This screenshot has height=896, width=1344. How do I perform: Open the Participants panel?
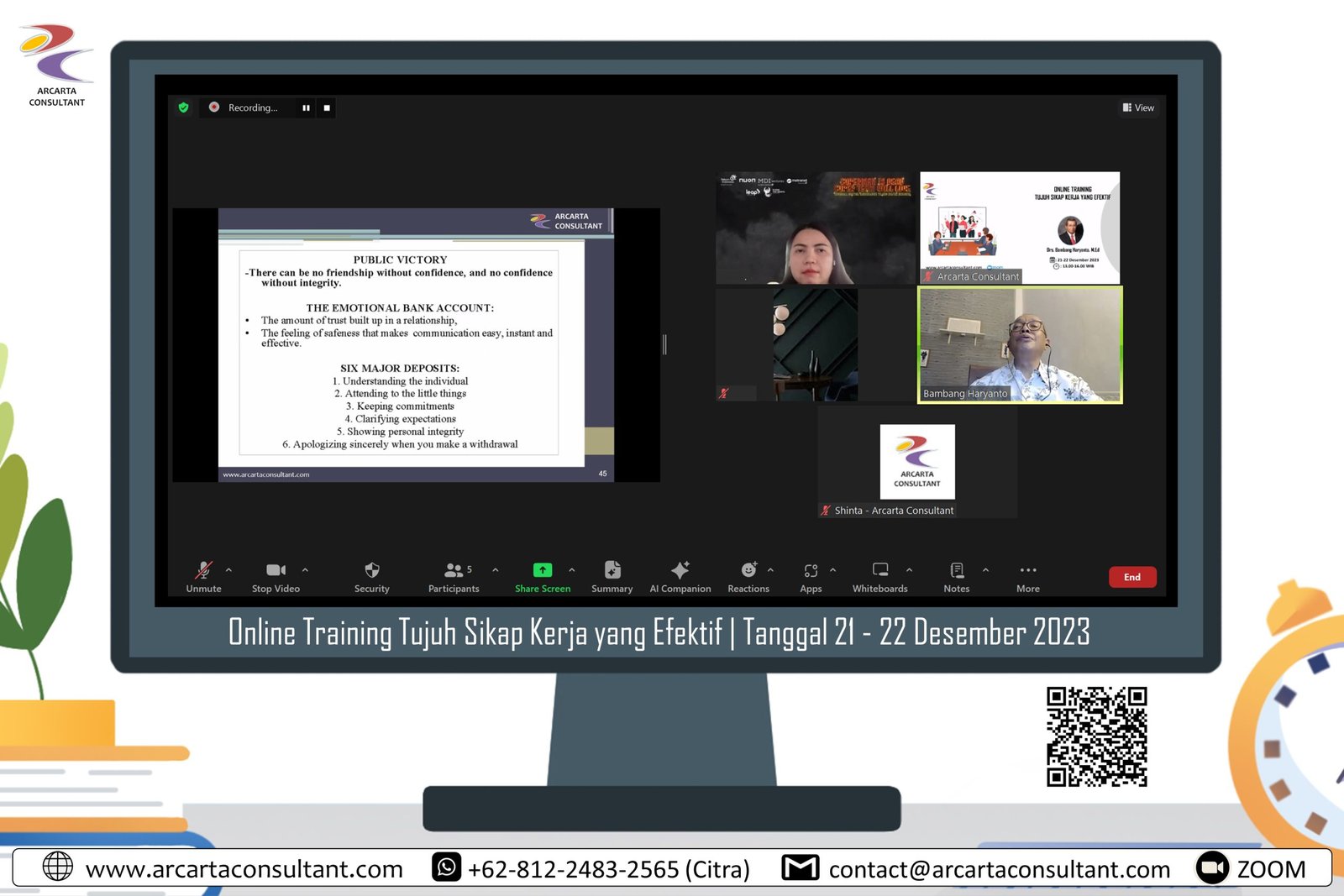(x=454, y=571)
